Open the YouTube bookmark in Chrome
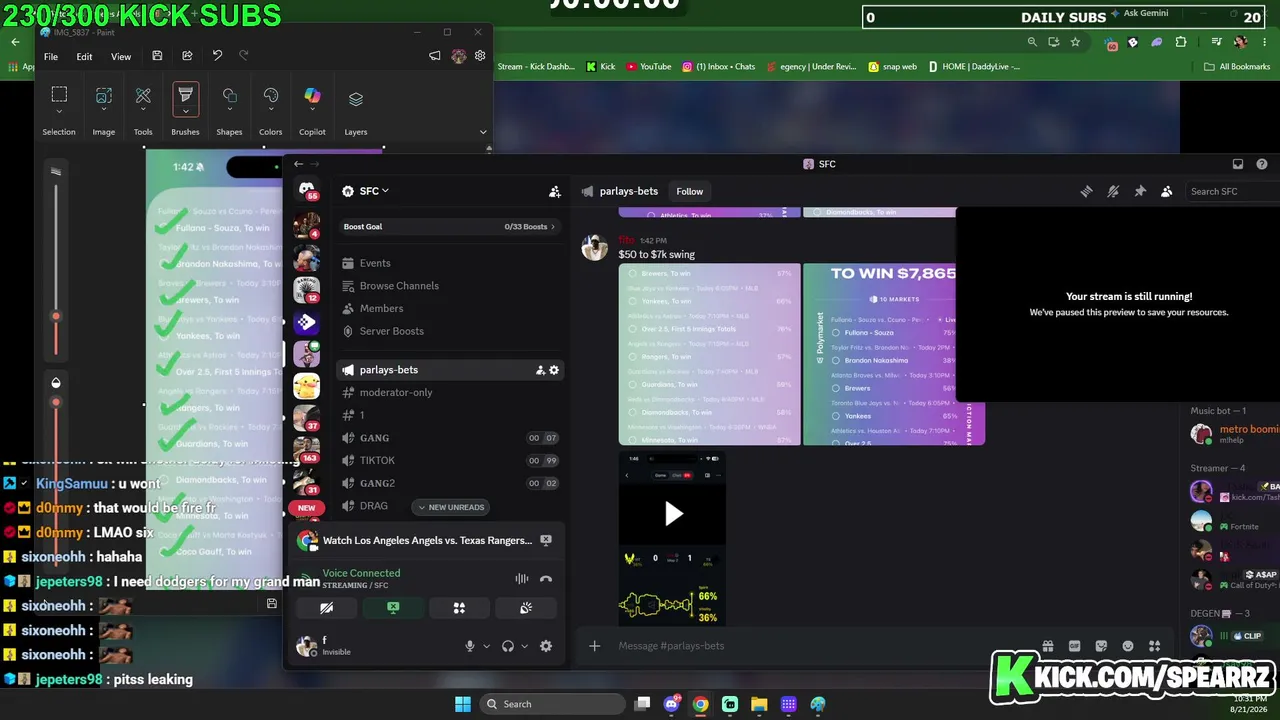This screenshot has height=720, width=1280. [x=648, y=67]
